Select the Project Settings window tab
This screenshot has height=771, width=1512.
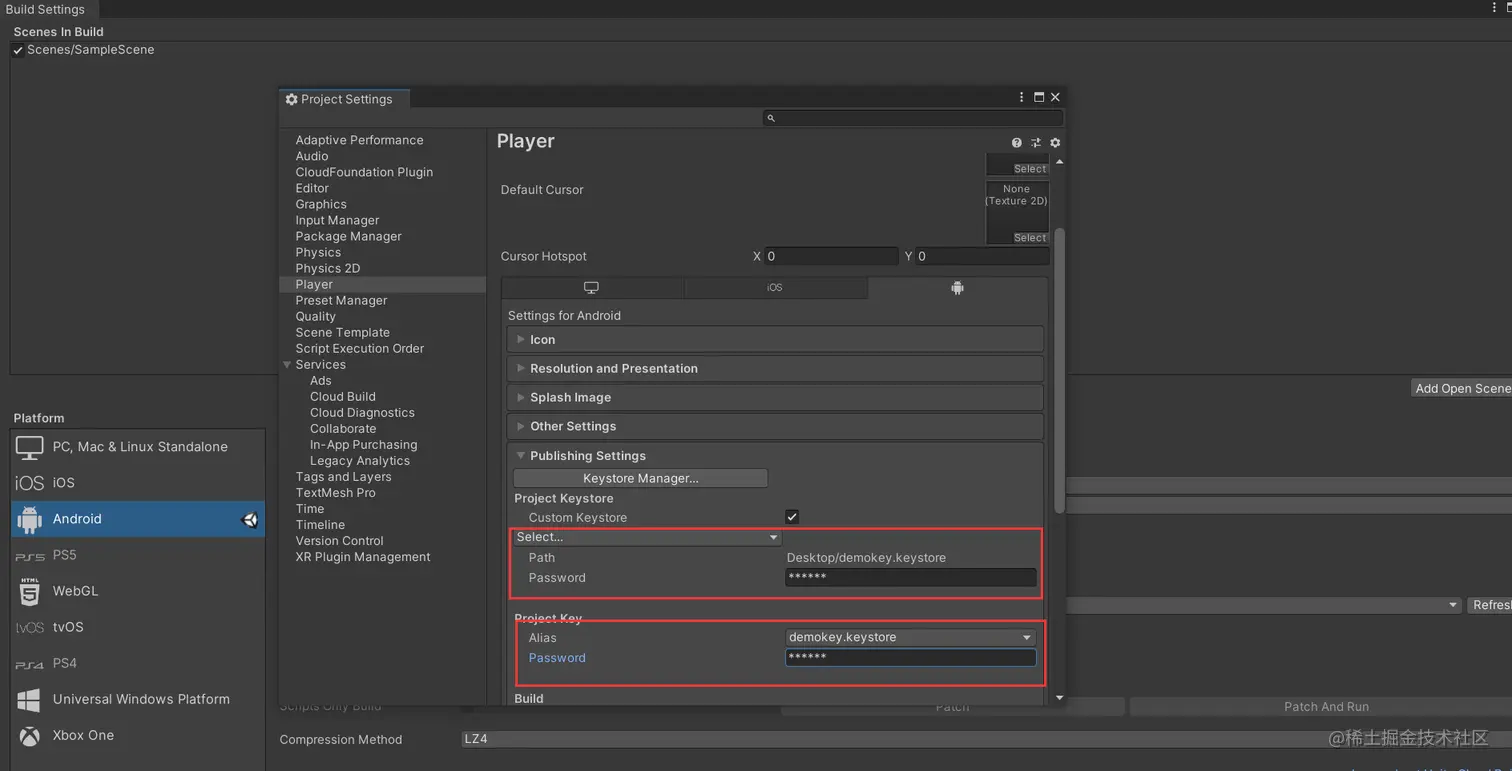[x=343, y=99]
